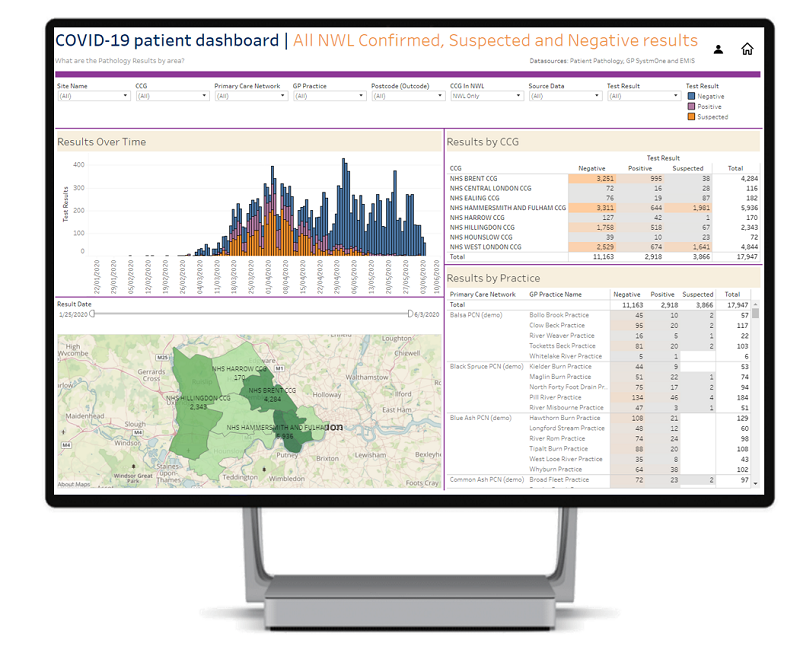The image size is (800, 656).
Task: Click Hawthorn Burn Practice row
Action: 639,418
